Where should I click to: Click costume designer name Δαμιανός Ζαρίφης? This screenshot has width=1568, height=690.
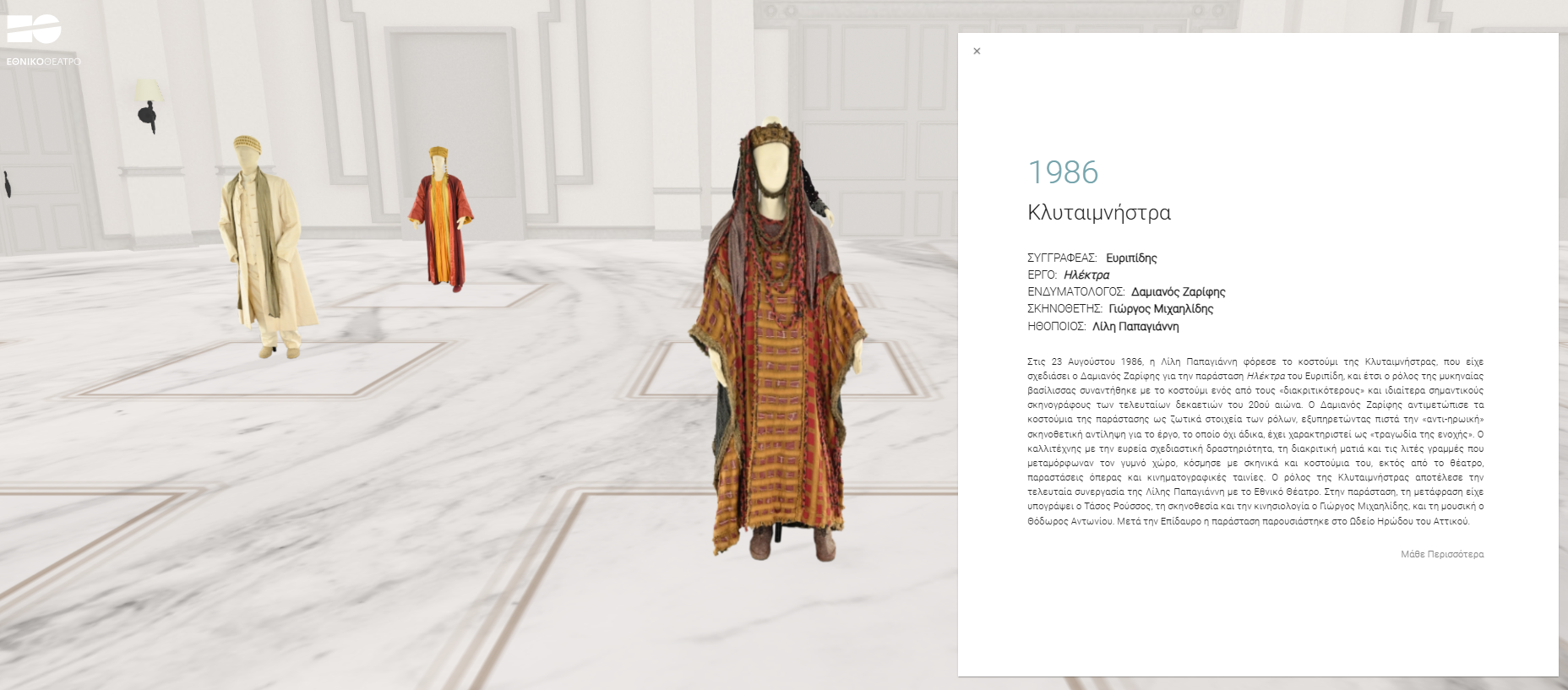(x=1178, y=292)
